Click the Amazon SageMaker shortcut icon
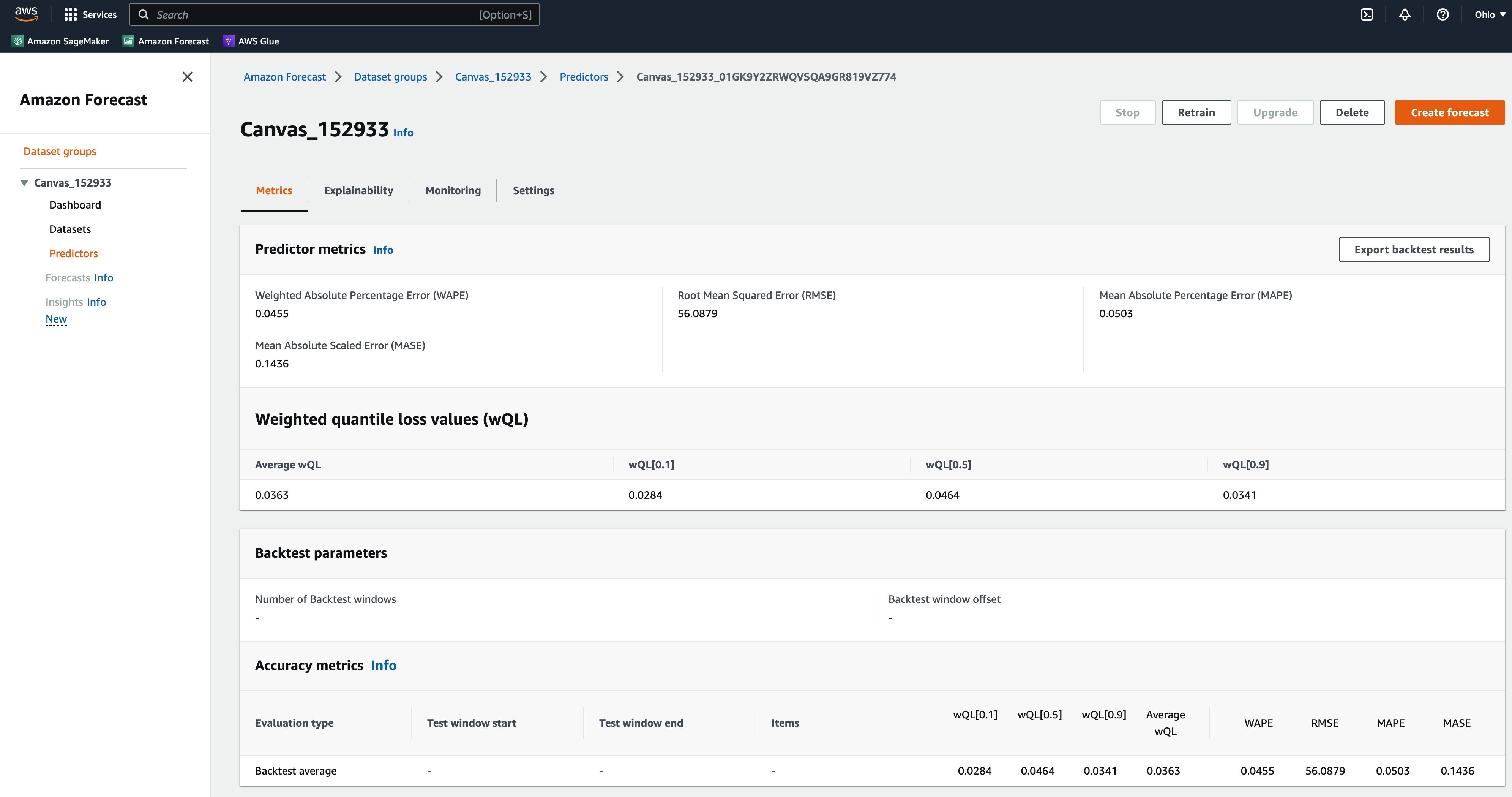Screen dimensions: 1512x797 tap(17, 41)
